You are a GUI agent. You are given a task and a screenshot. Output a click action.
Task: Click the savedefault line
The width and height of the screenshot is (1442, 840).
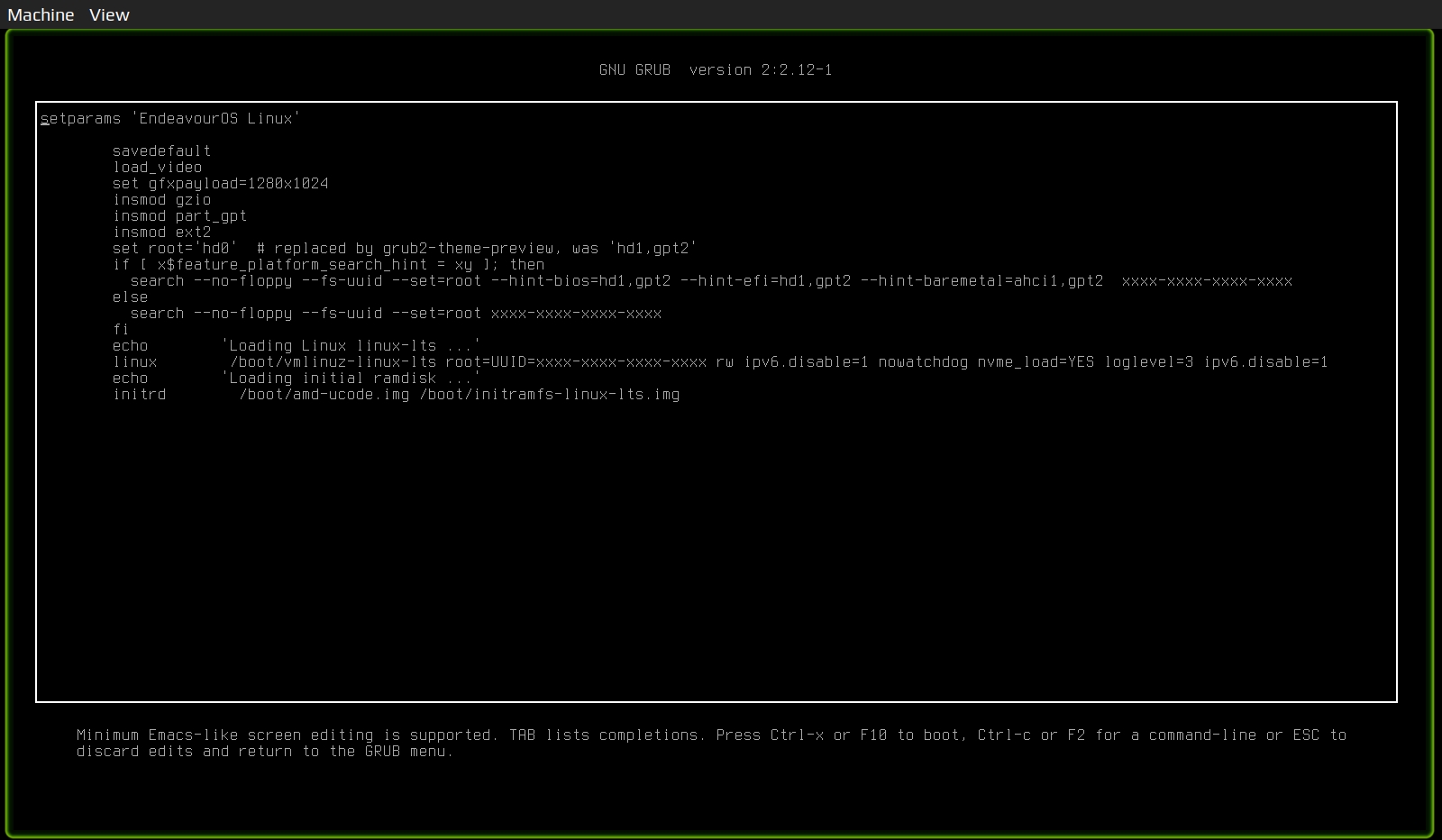click(161, 151)
